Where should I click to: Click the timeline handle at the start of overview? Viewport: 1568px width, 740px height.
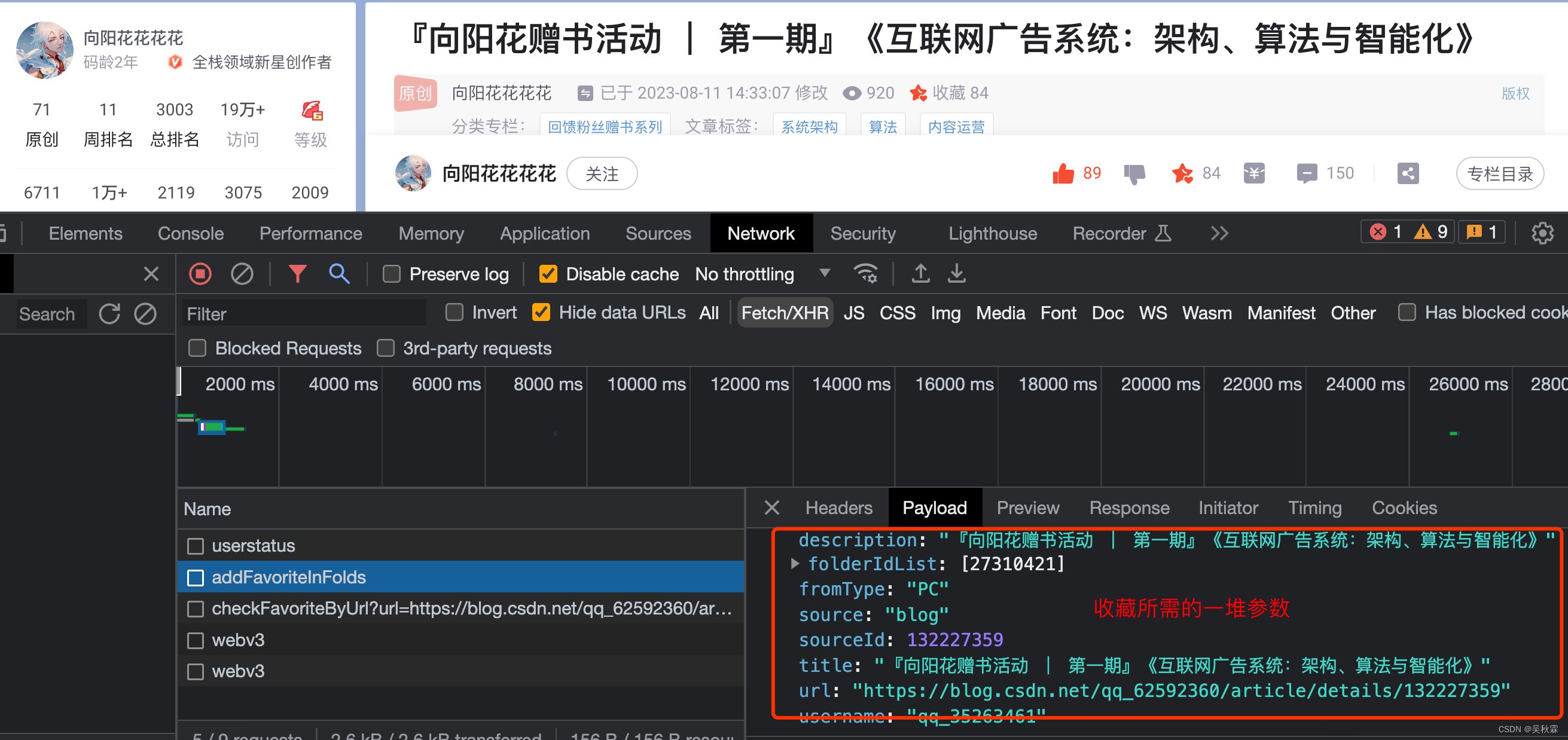click(179, 381)
